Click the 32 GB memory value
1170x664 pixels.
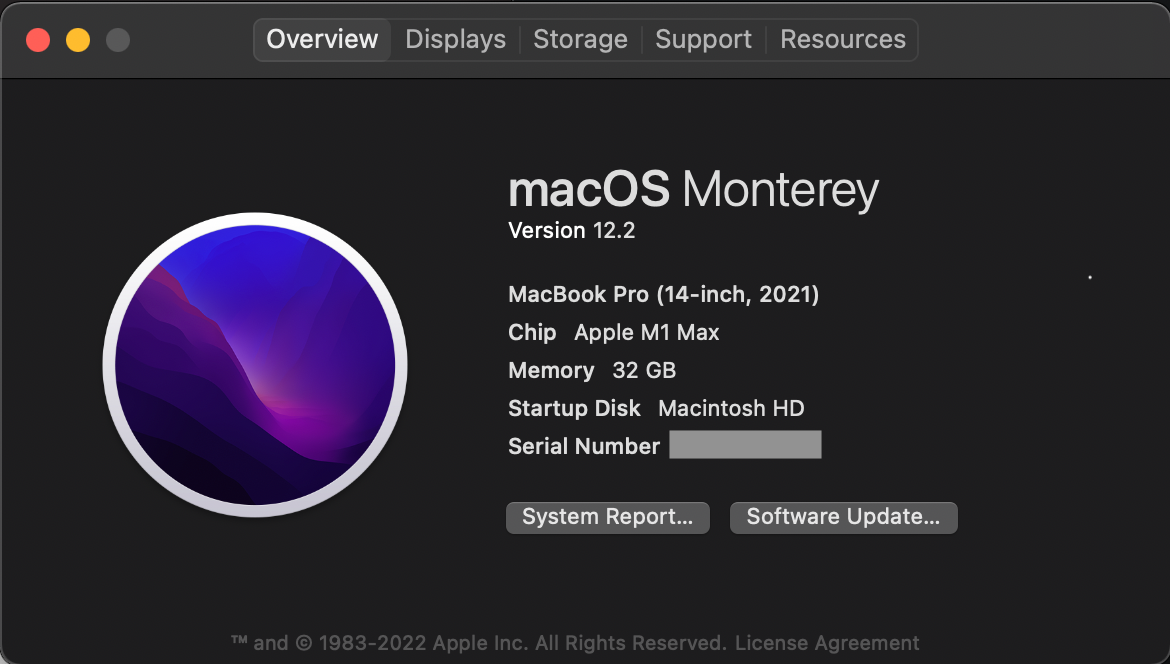pos(644,371)
